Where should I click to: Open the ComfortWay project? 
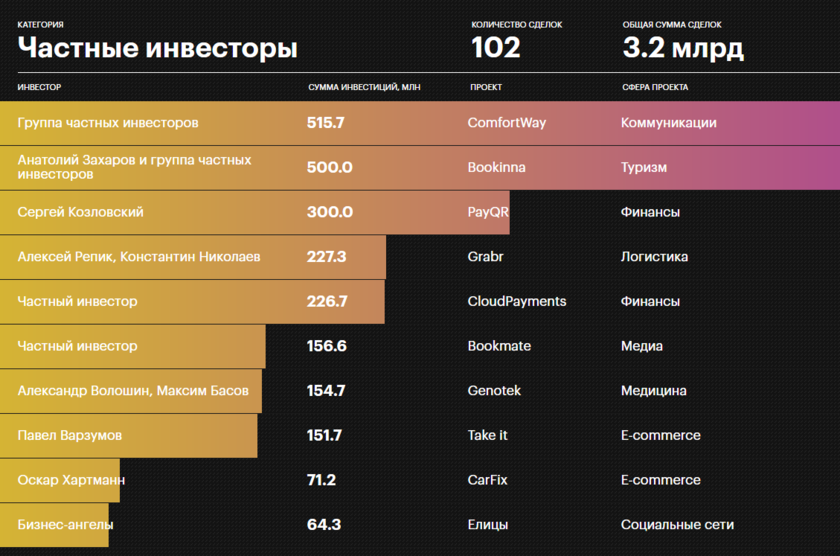(507, 123)
